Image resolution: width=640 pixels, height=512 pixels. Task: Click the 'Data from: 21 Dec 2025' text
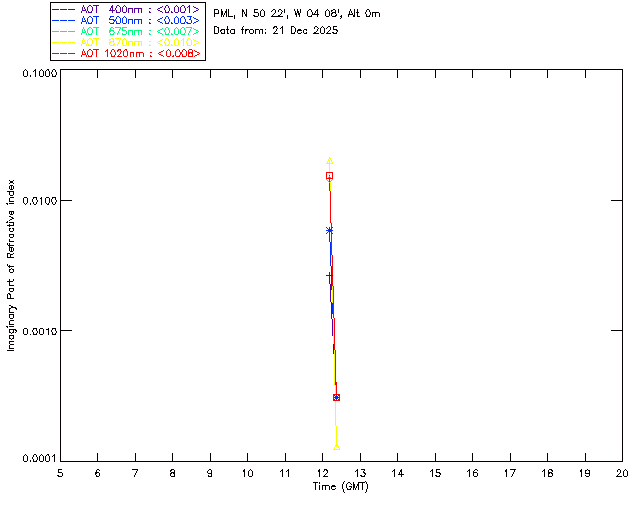(276, 31)
